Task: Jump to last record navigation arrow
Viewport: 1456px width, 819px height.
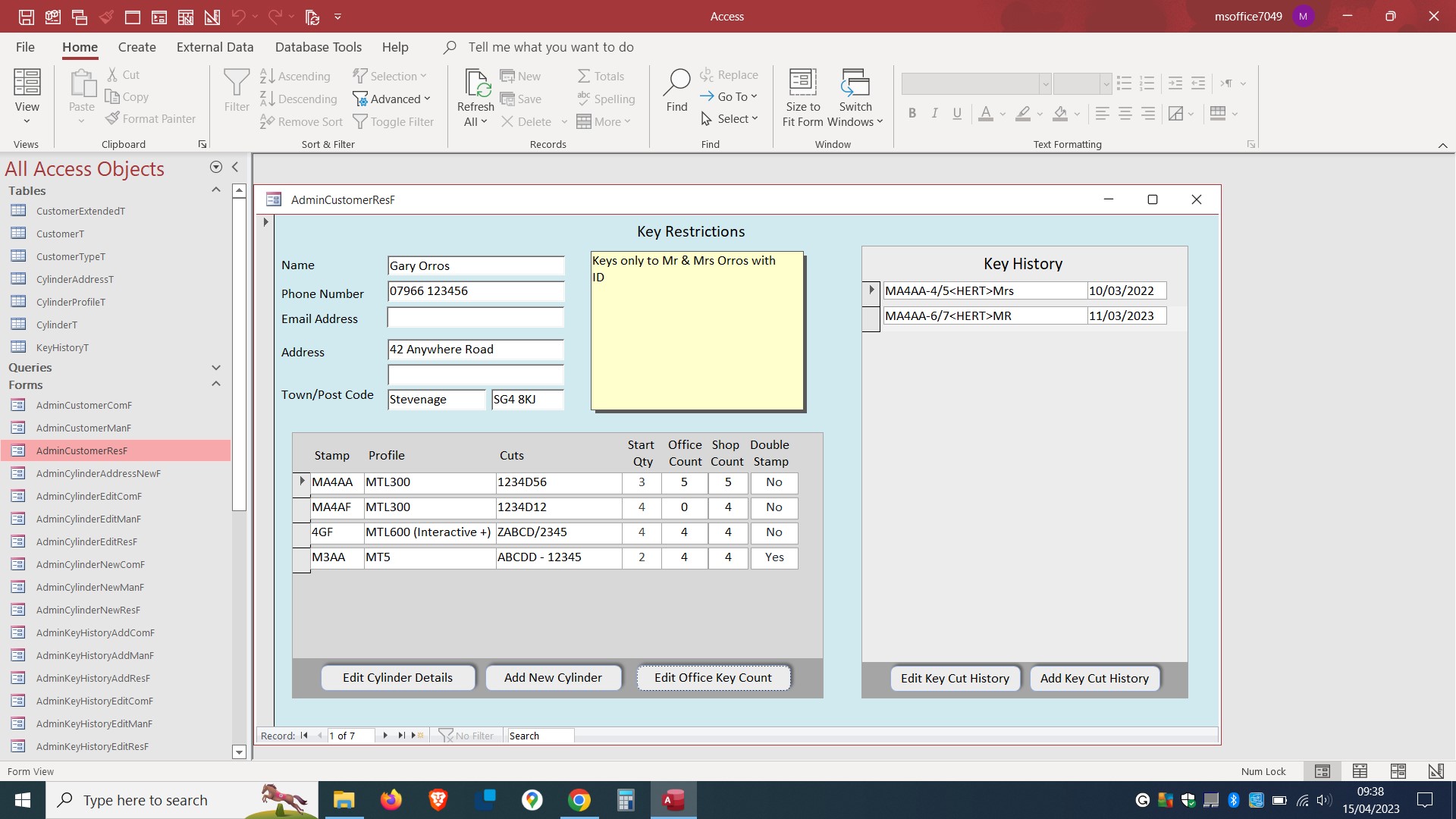Action: point(401,736)
